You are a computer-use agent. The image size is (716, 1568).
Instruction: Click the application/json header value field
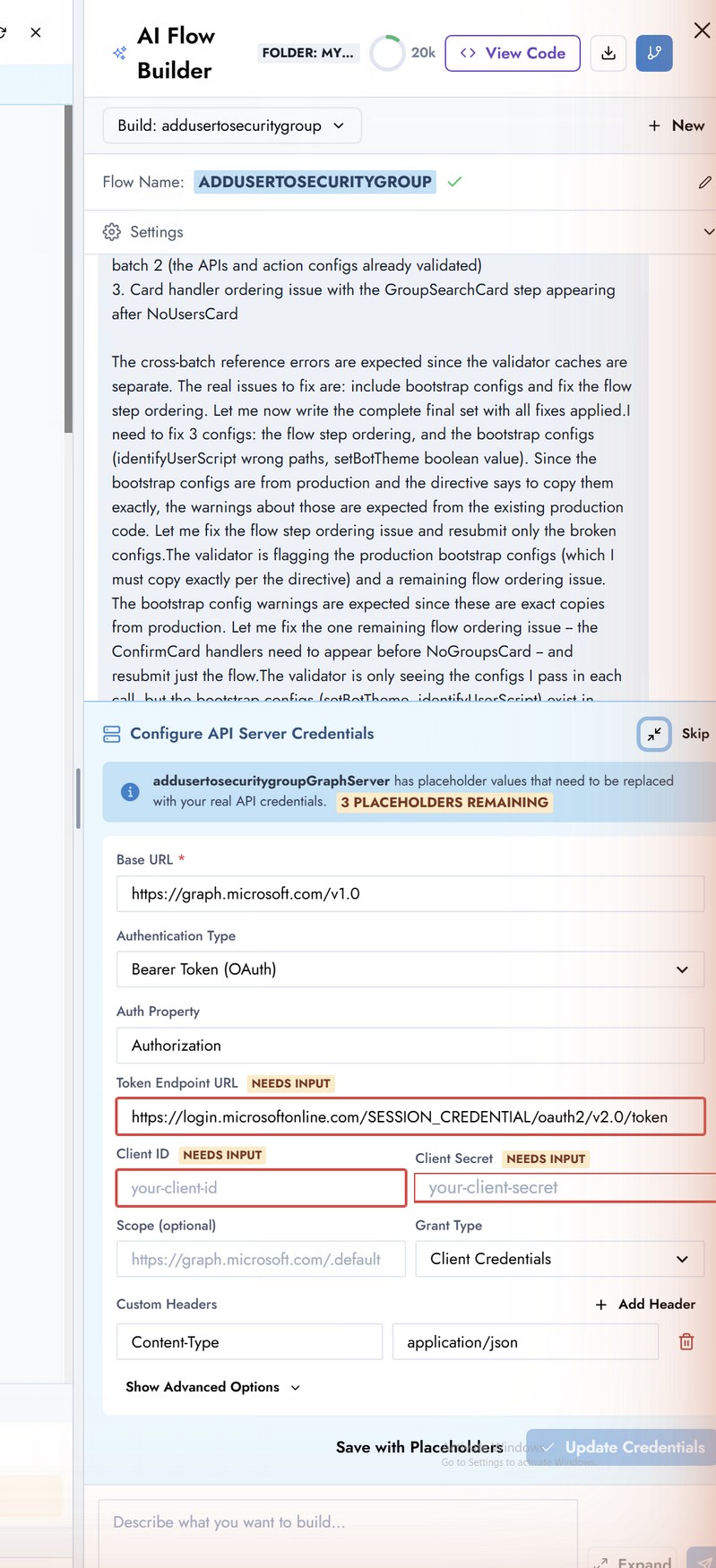(525, 1342)
